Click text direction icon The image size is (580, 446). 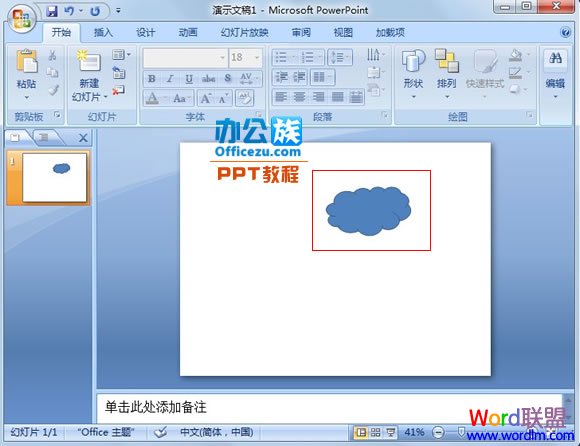[375, 55]
